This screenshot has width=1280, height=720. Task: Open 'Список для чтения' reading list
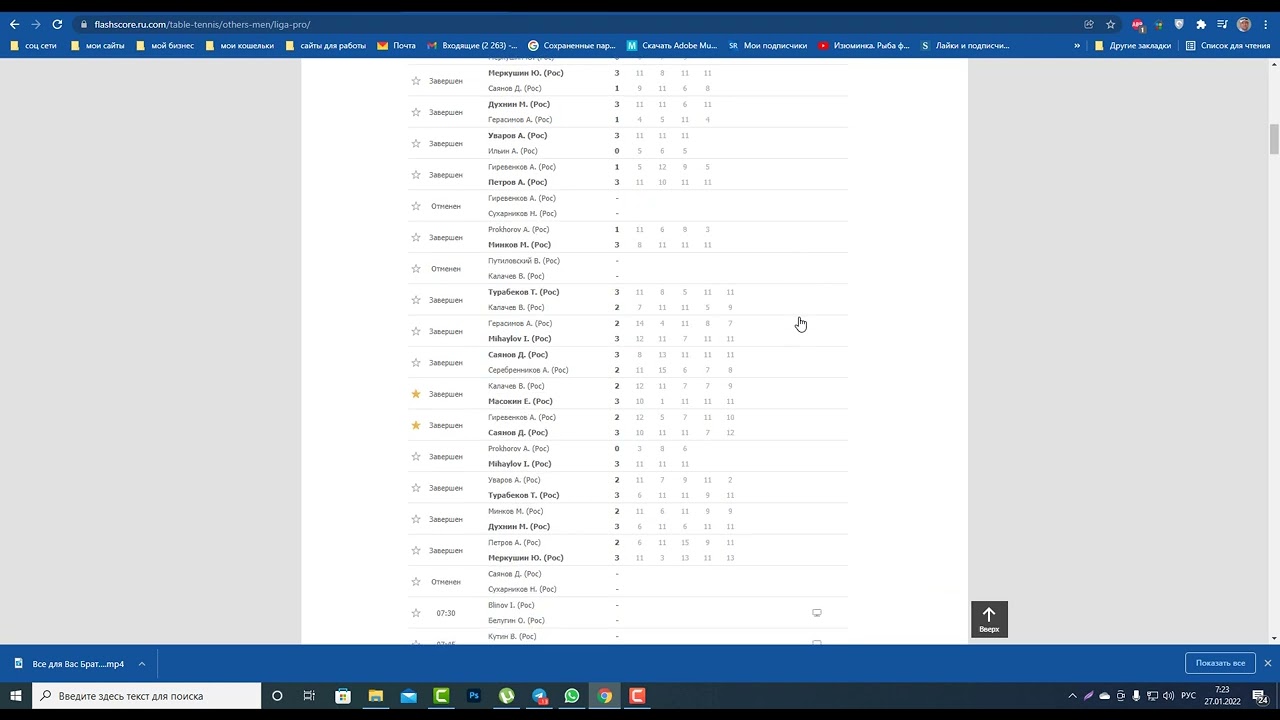tap(1228, 45)
